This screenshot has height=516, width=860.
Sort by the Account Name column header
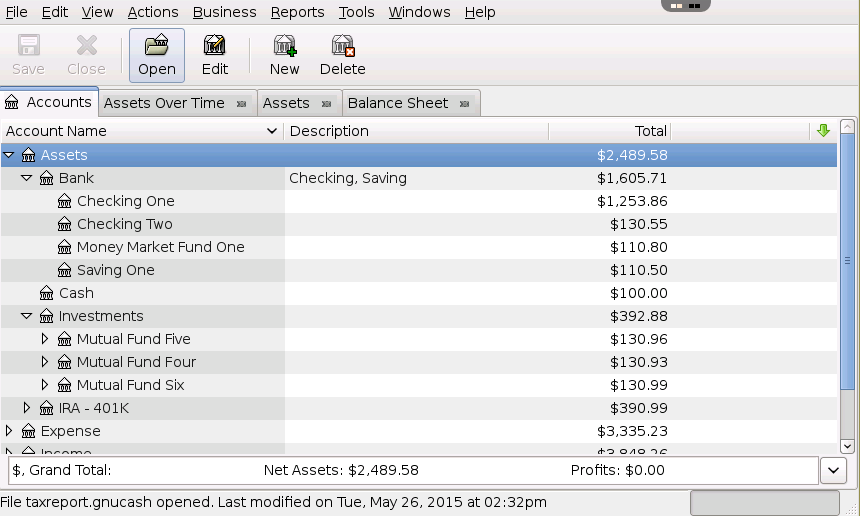[x=142, y=131]
